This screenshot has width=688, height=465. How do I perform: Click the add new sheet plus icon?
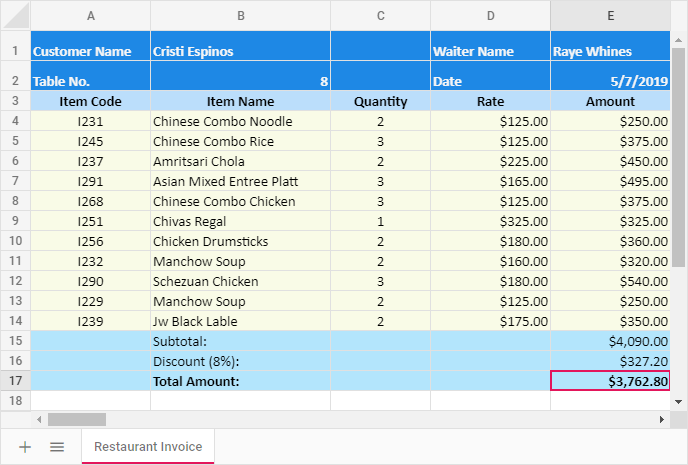click(25, 447)
